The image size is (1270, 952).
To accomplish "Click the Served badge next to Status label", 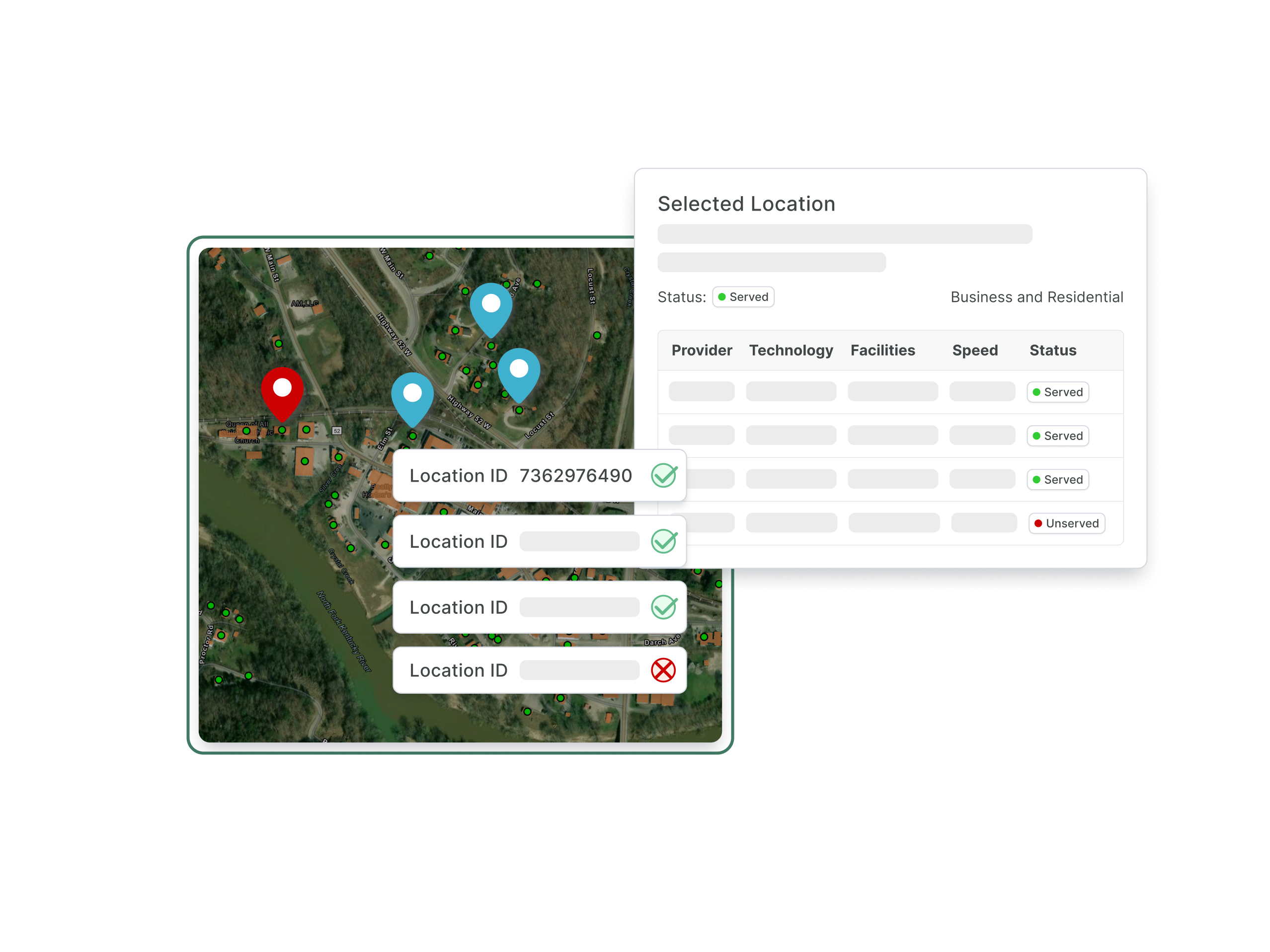I will click(x=743, y=296).
